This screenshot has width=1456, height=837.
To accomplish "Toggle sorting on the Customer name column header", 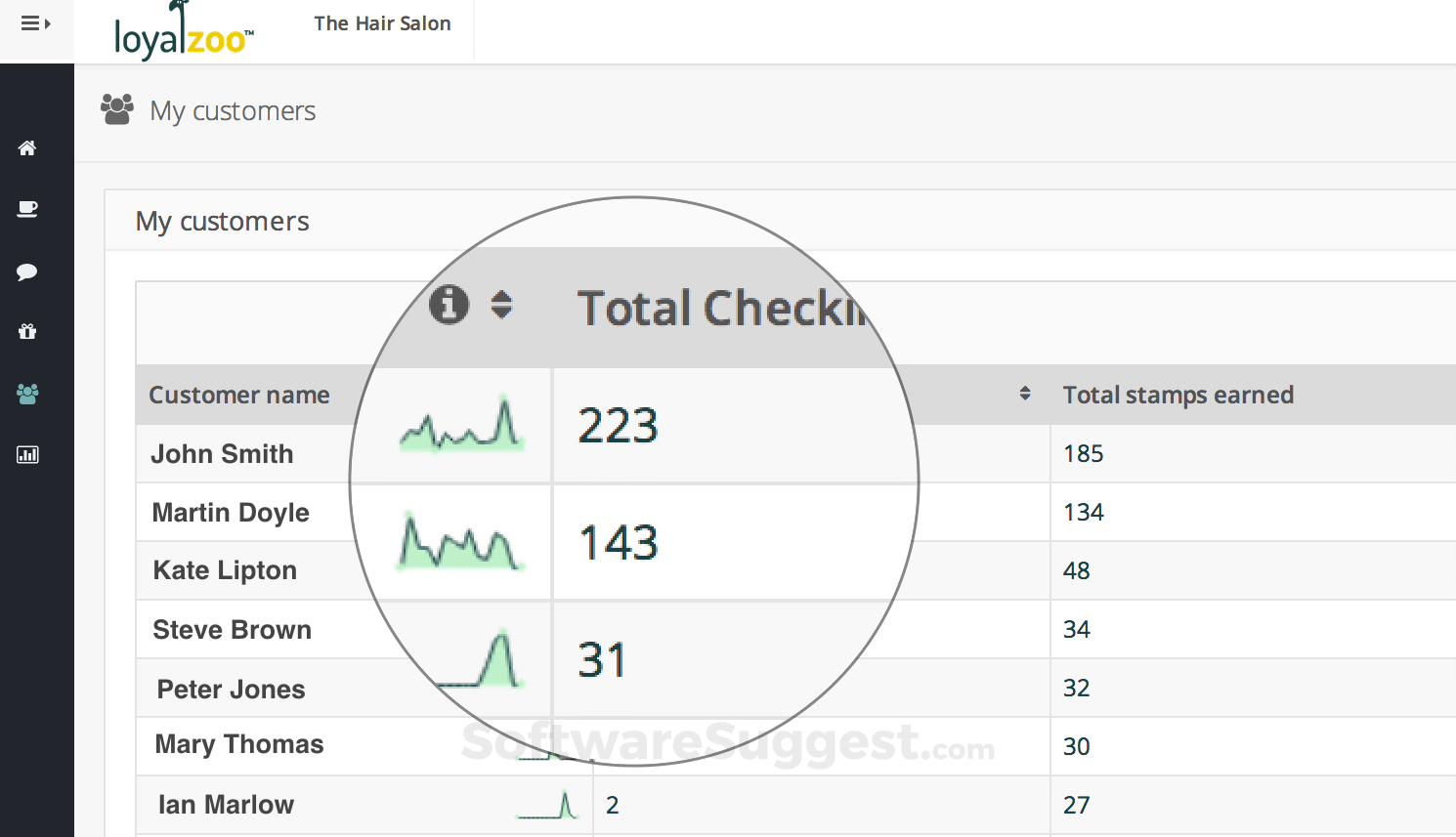I will [x=239, y=395].
